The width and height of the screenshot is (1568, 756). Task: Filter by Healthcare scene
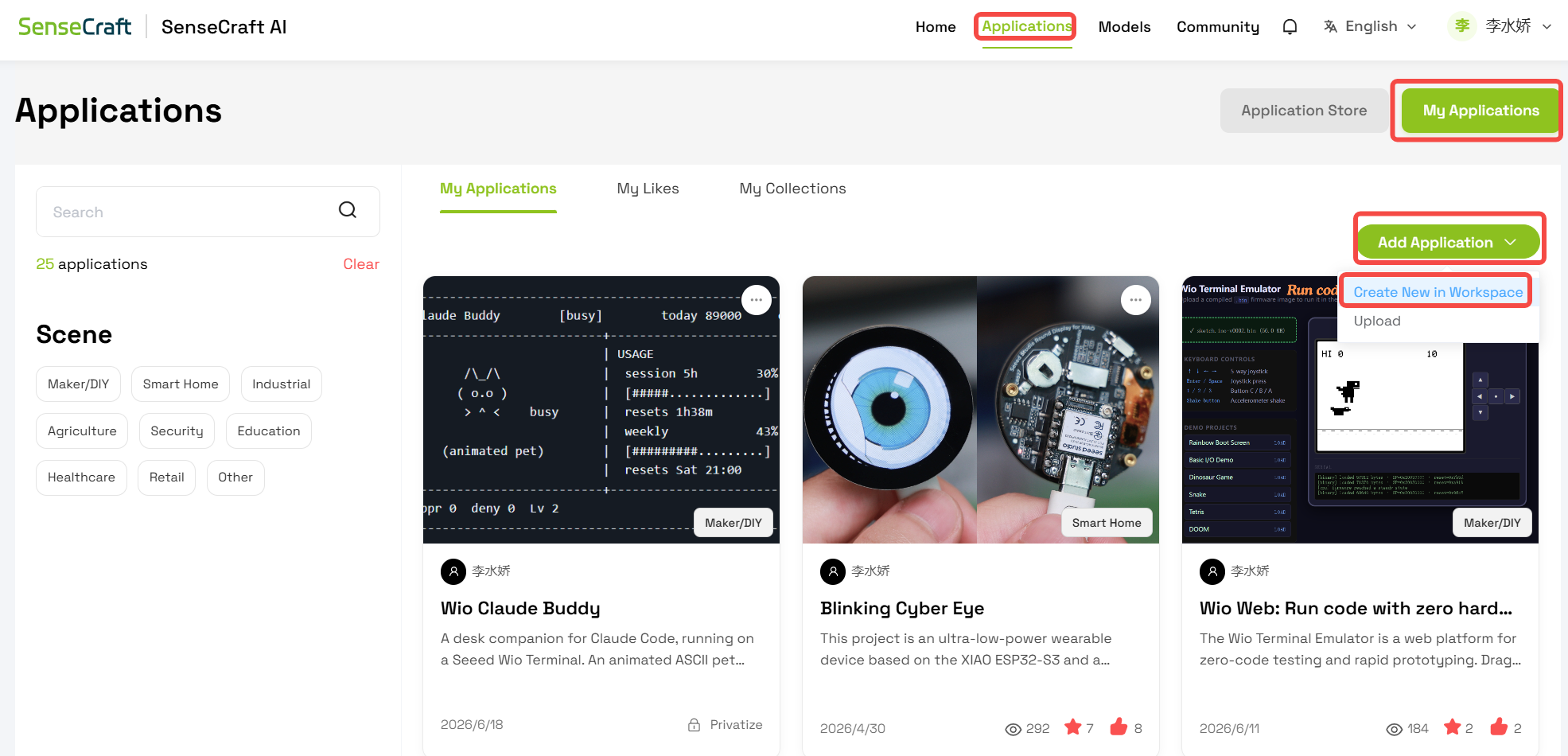pyautogui.click(x=81, y=477)
